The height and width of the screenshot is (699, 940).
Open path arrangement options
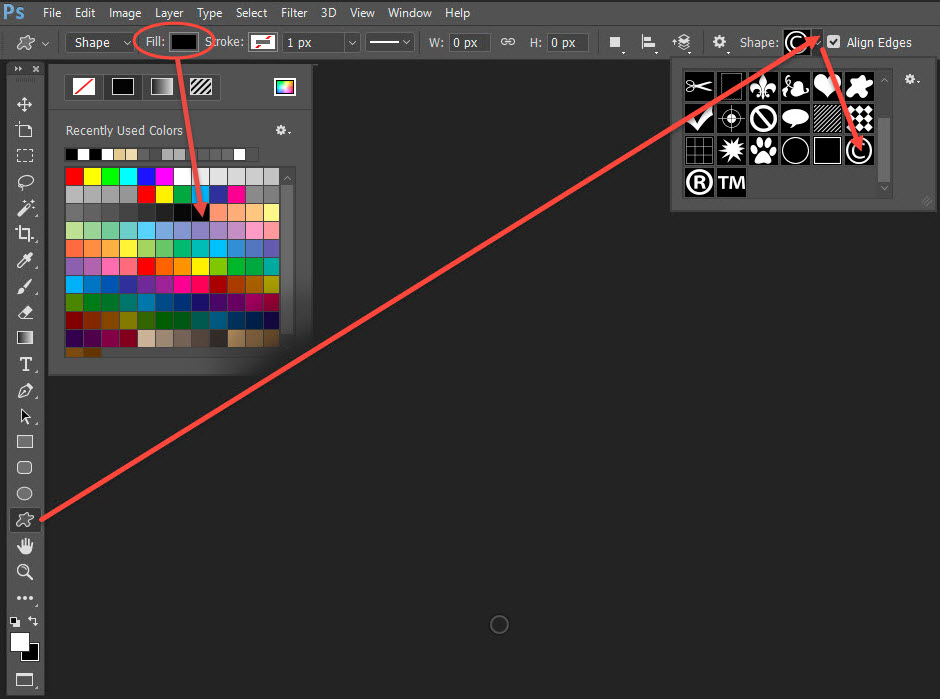click(x=682, y=43)
